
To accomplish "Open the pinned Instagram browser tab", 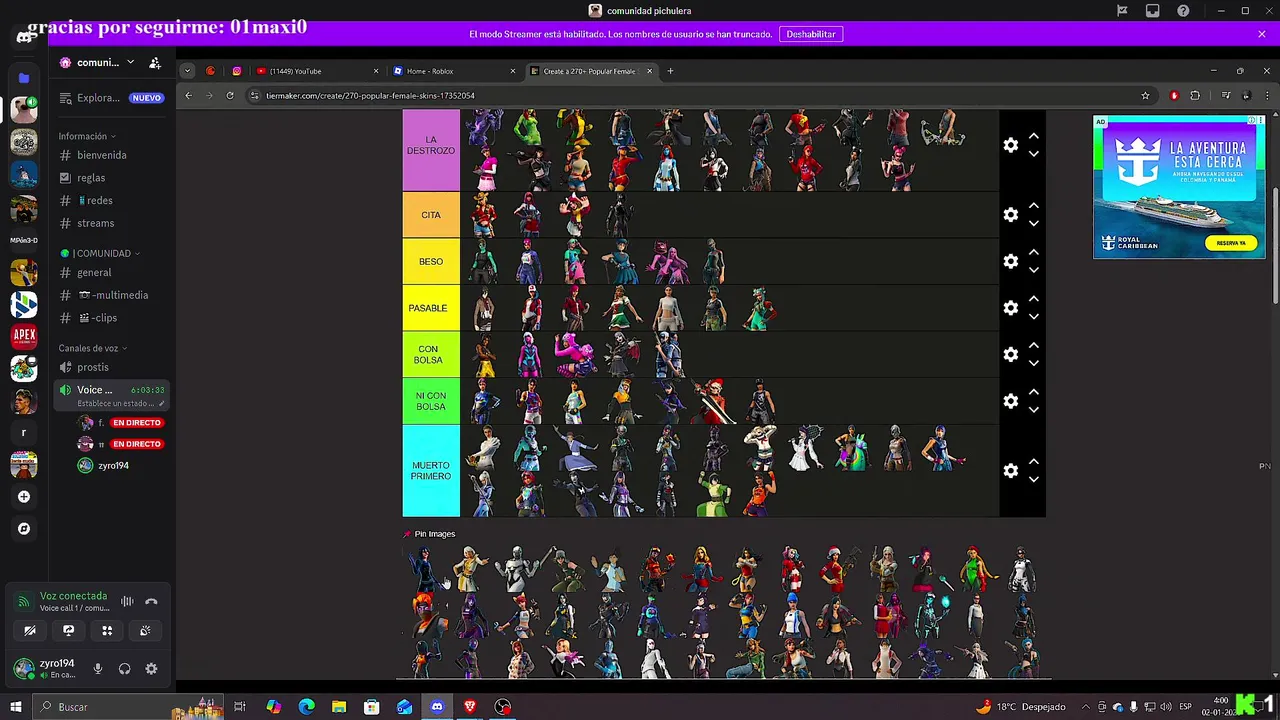I will [237, 71].
